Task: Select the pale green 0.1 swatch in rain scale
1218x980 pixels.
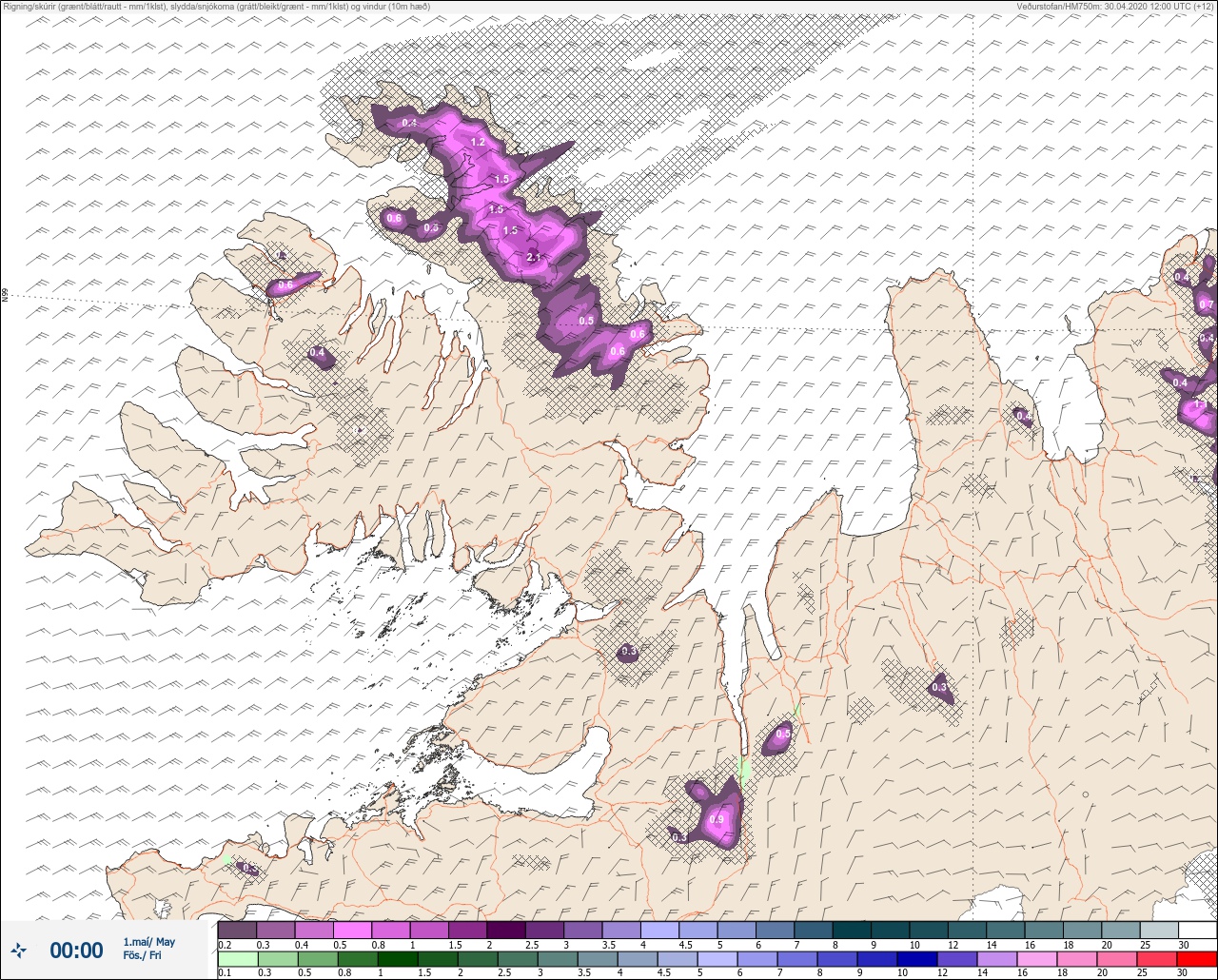Action: pos(237,958)
